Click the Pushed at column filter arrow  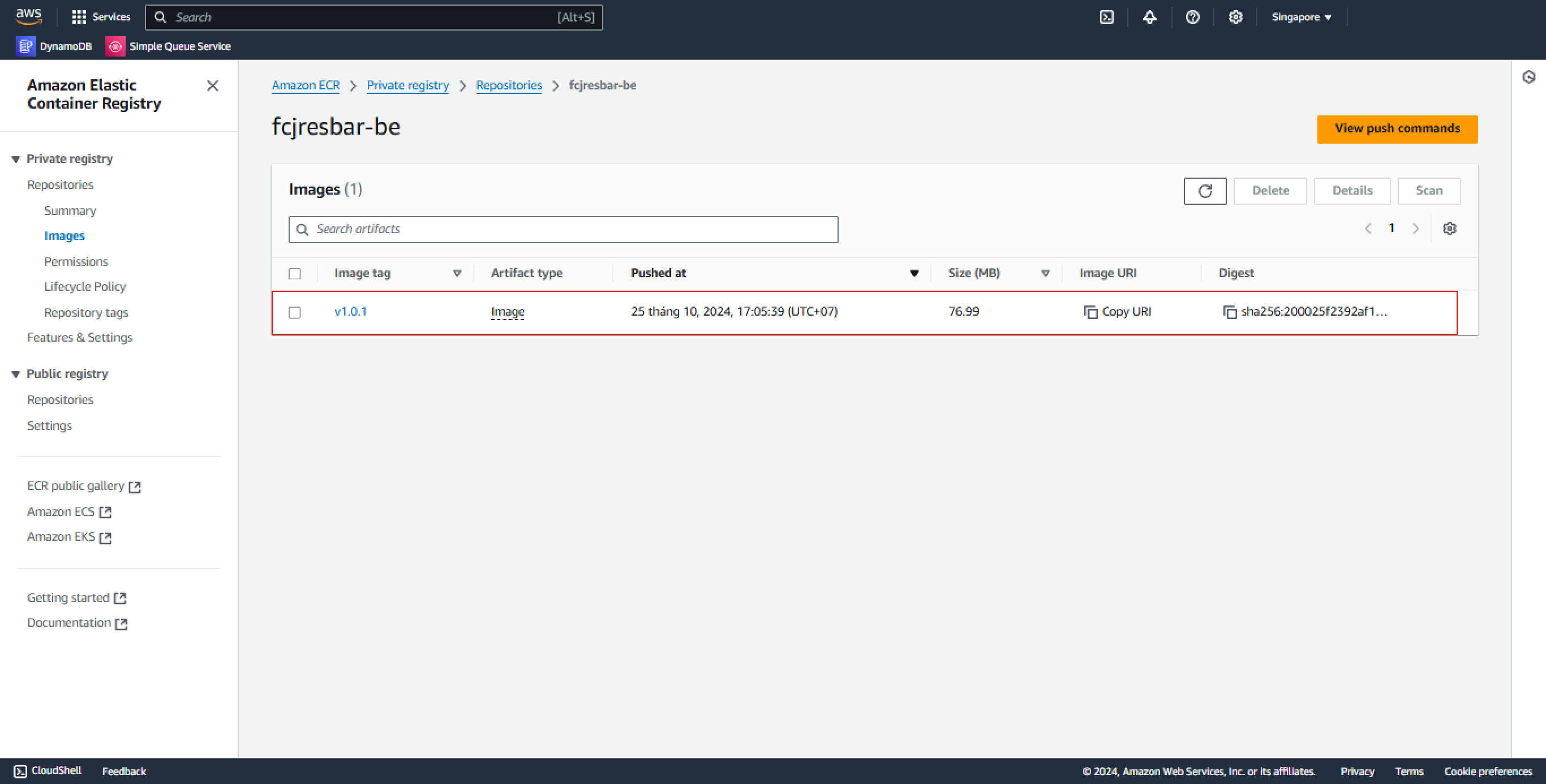coord(914,273)
